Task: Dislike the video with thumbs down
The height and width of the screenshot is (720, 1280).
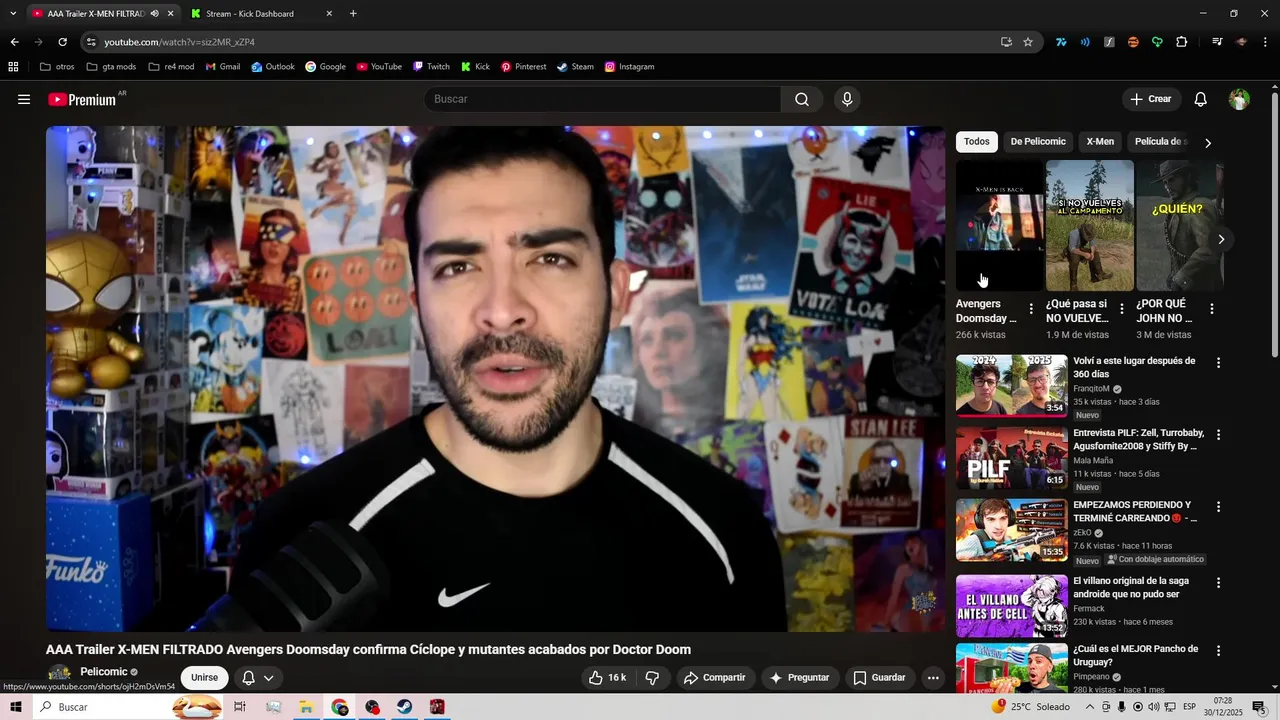Action: (x=652, y=677)
